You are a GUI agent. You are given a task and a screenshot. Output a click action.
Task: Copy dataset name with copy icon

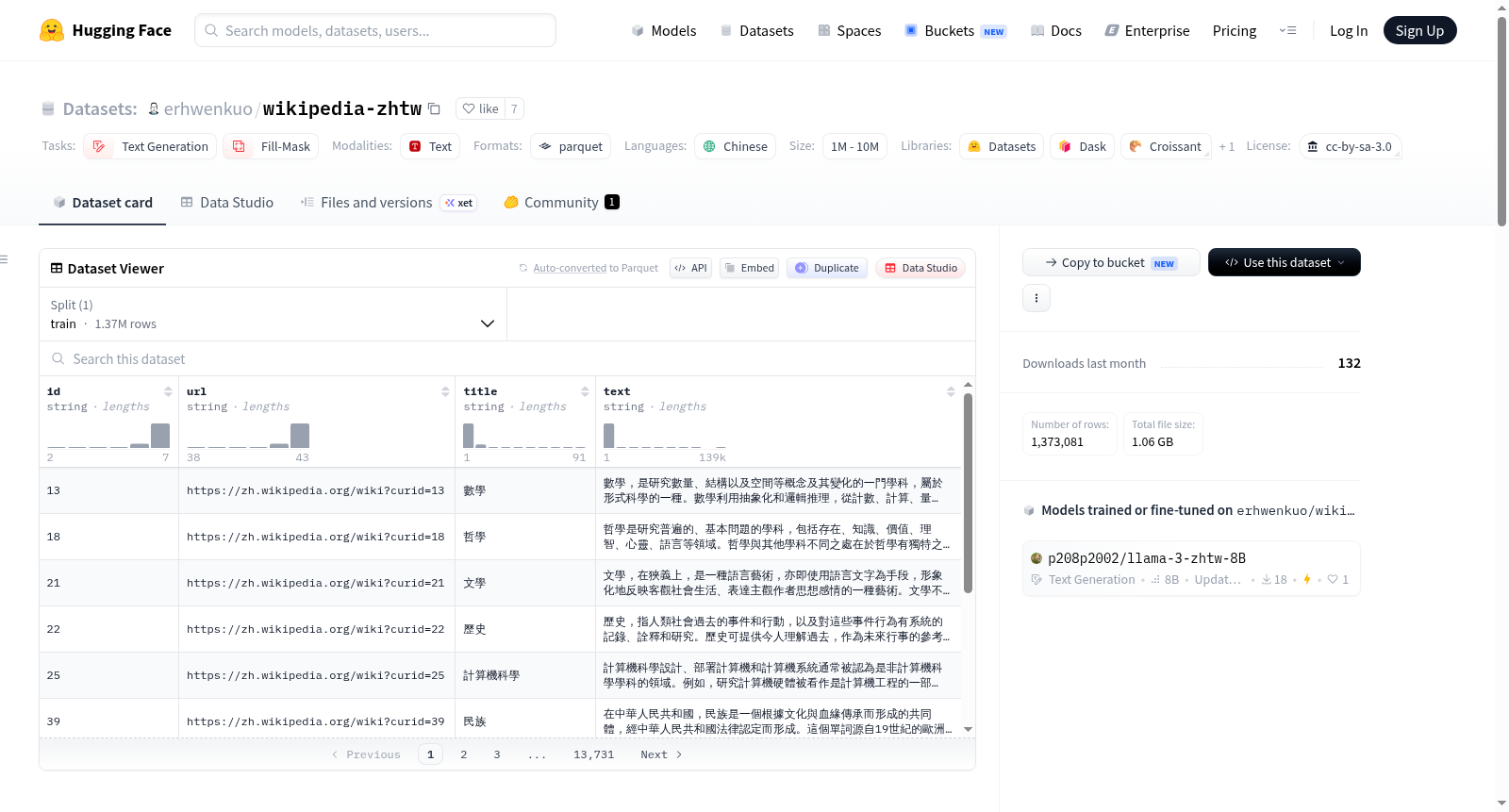434,108
